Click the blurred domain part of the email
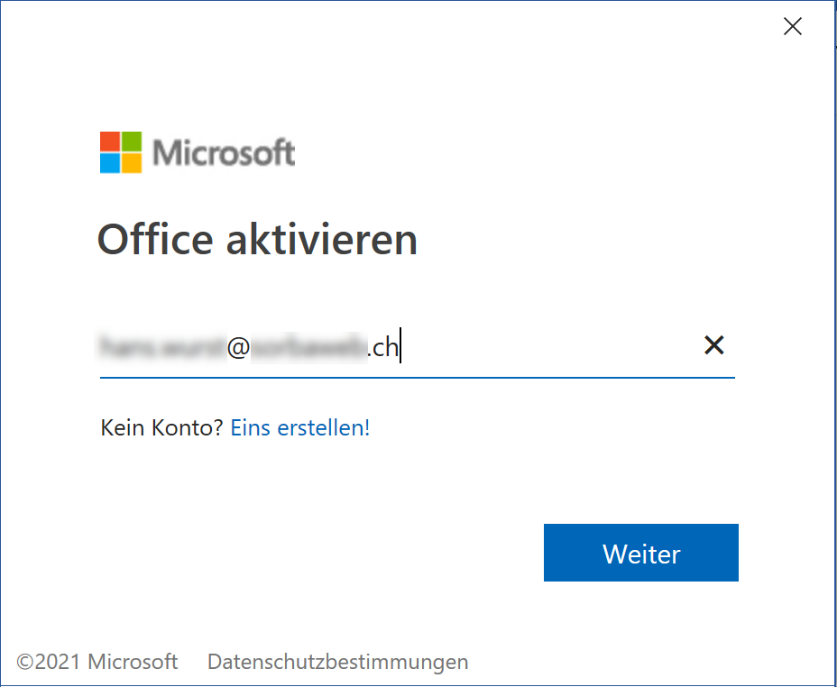Screen dimensions: 837x687 point(309,348)
